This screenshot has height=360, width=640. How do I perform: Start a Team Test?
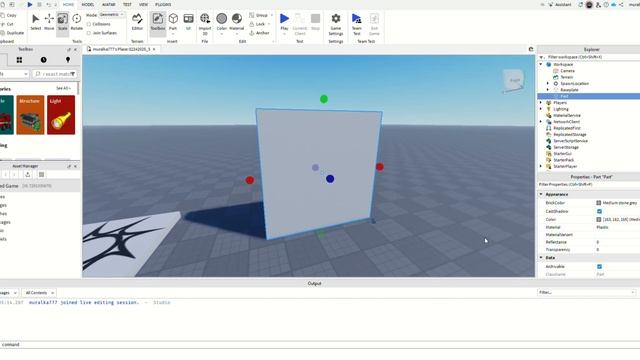[x=356, y=24]
